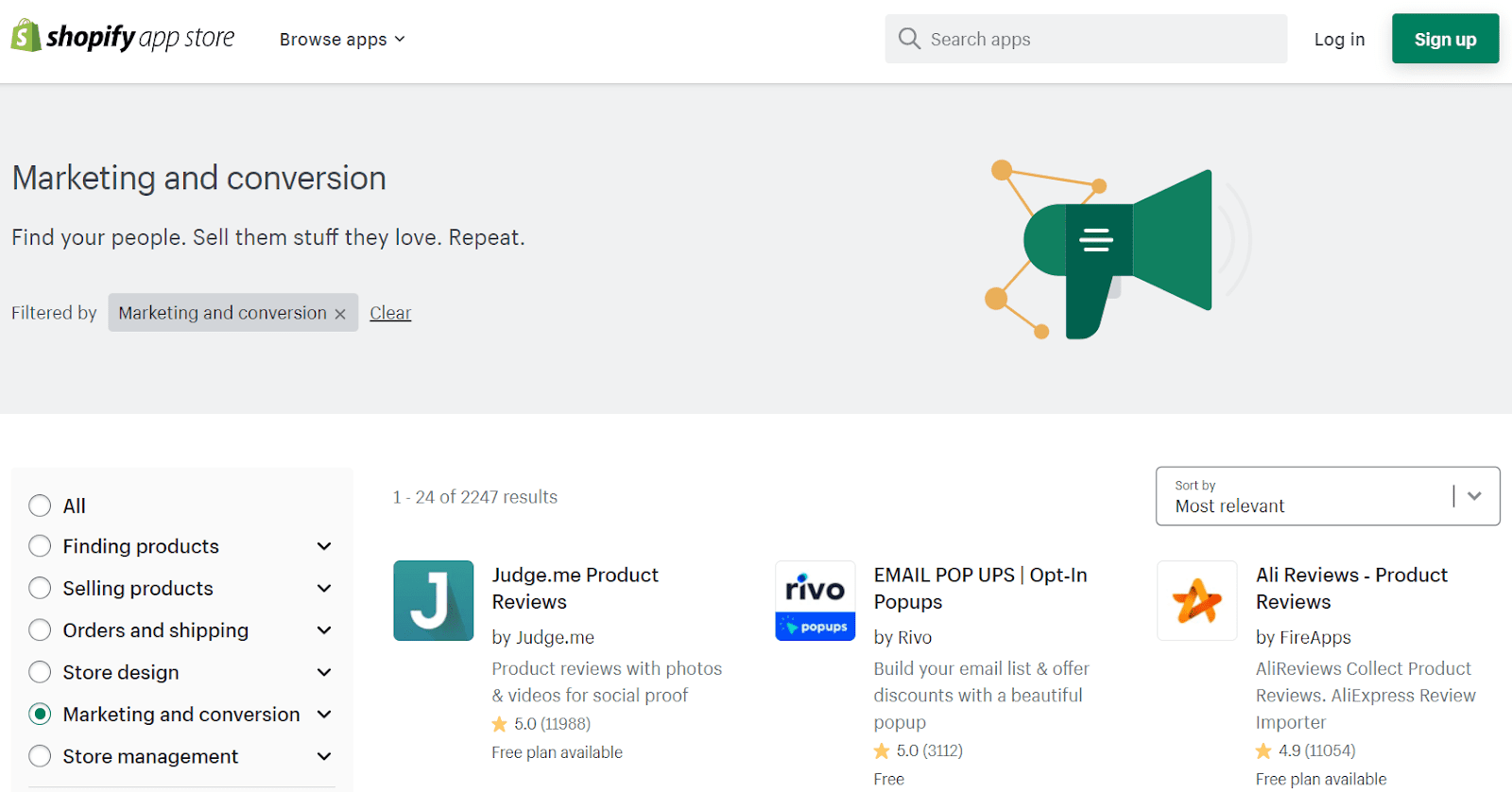
Task: Click the Shopify app store logo
Action: 123,38
